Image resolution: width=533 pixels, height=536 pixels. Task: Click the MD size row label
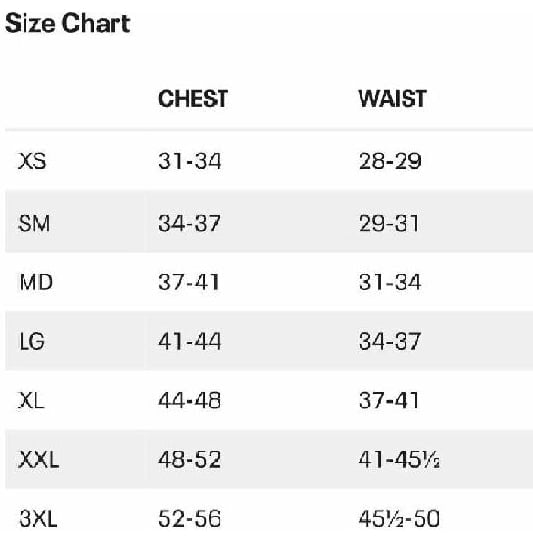click(x=36, y=283)
